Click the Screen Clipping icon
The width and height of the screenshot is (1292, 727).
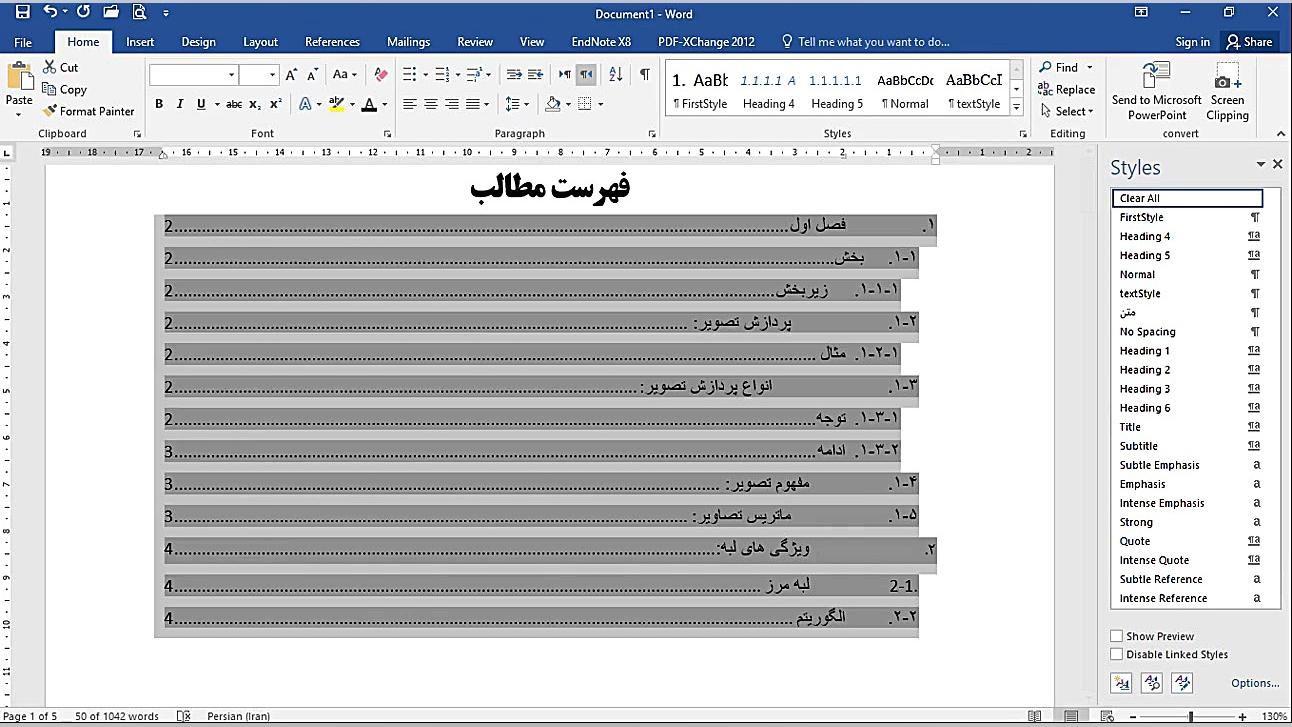[x=1226, y=90]
